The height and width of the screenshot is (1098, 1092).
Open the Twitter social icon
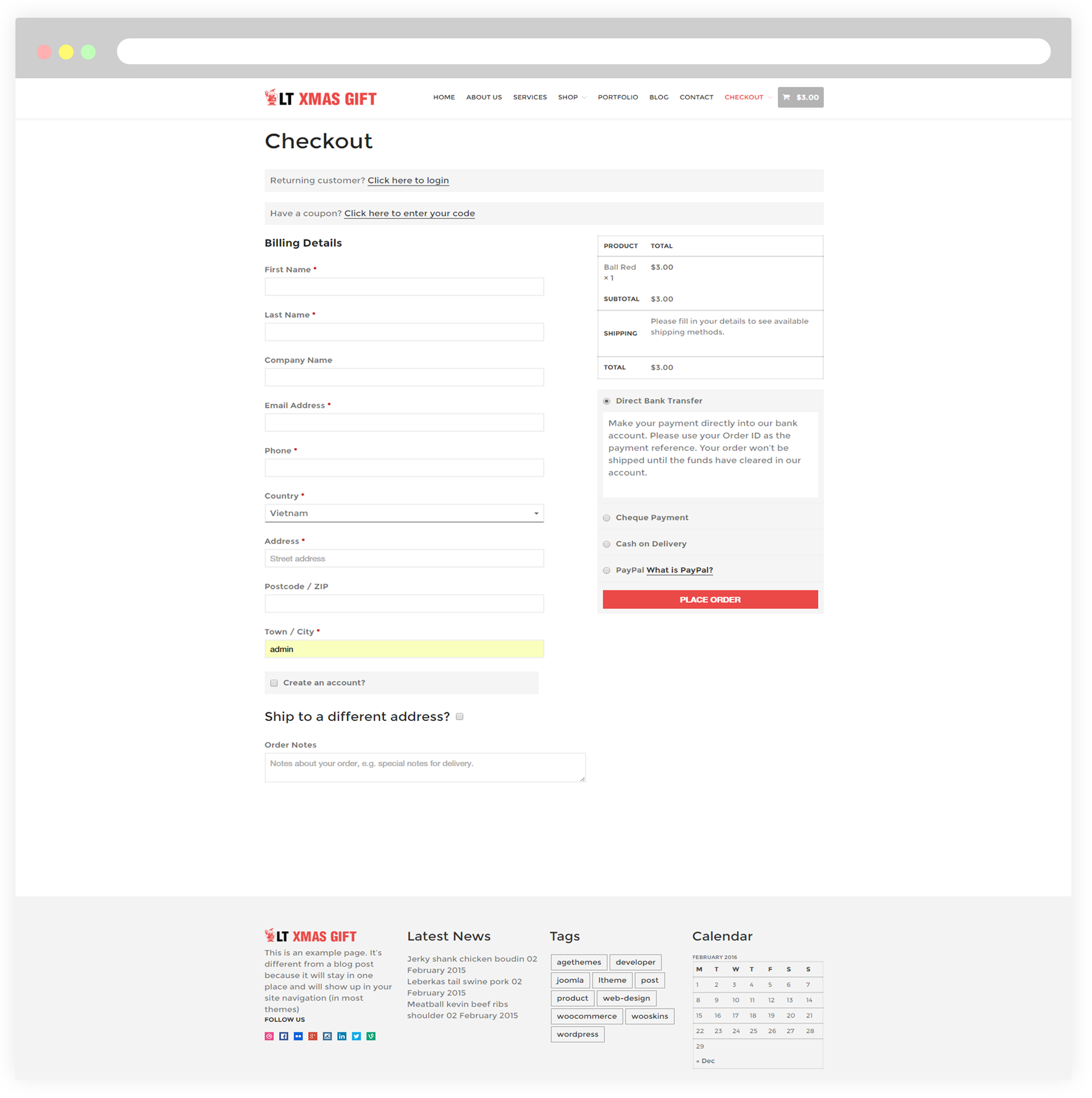pyautogui.click(x=357, y=1036)
